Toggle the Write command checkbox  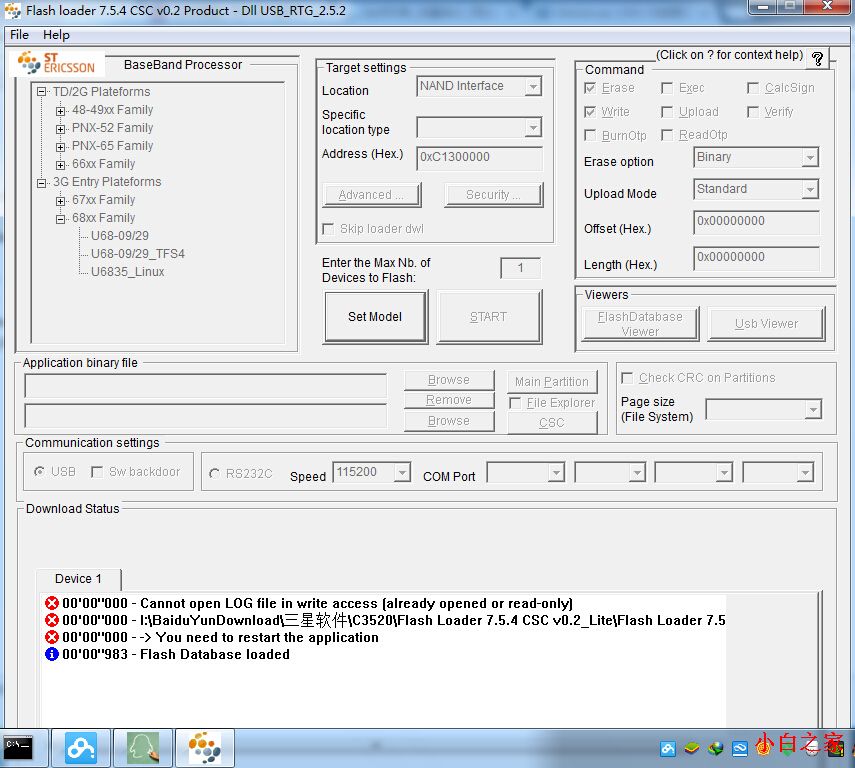click(589, 112)
